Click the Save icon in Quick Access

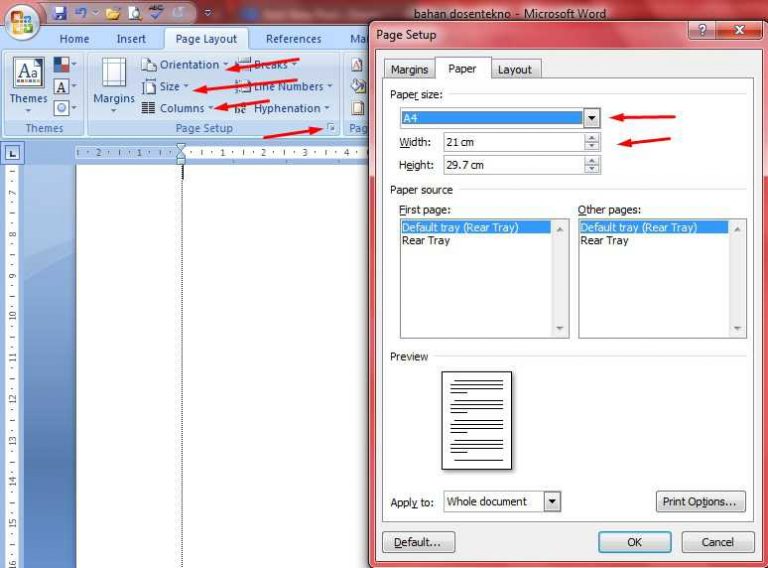60,13
